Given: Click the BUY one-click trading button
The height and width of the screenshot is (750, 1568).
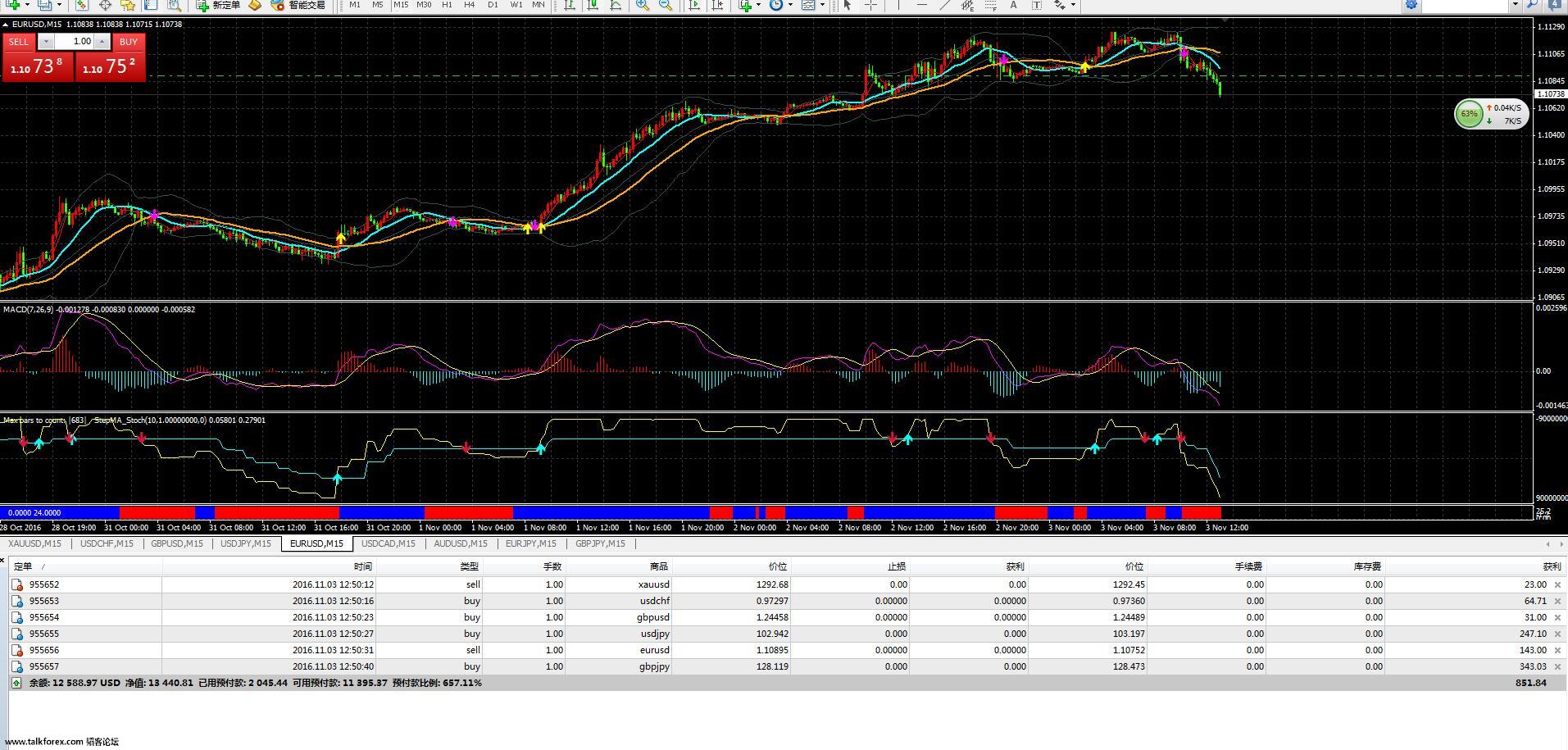Looking at the screenshot, I should pyautogui.click(x=129, y=42).
